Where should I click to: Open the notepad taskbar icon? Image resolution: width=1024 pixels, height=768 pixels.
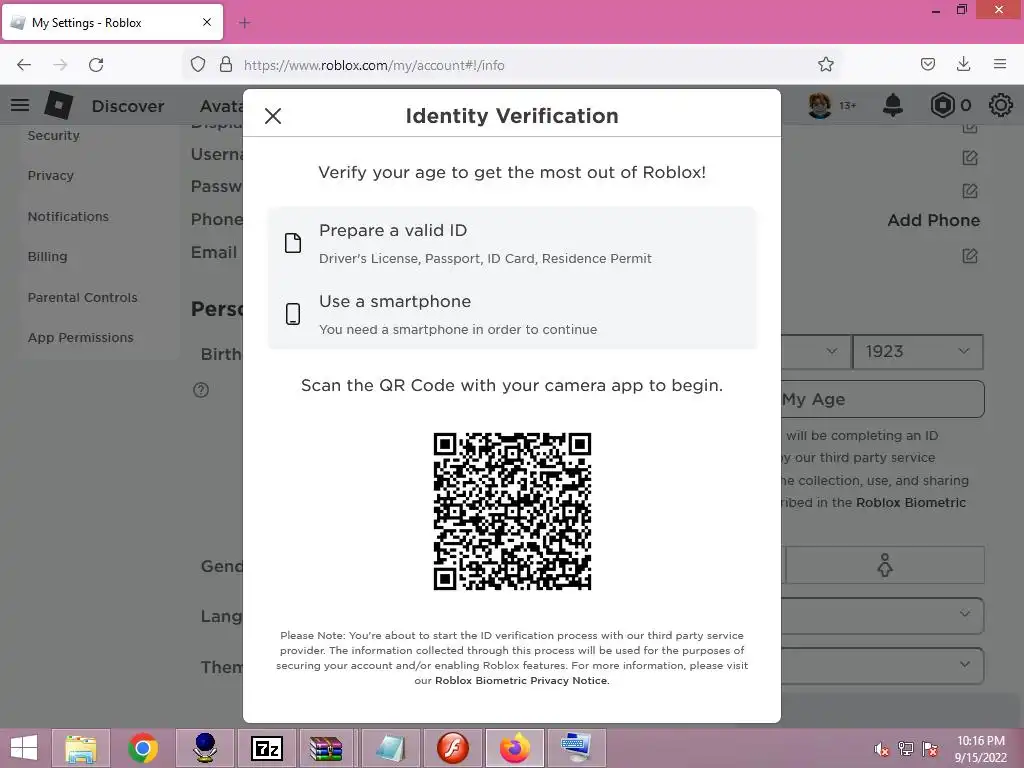(x=391, y=748)
